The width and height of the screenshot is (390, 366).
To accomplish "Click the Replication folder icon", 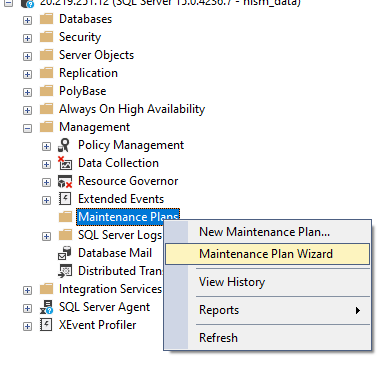I will [x=46, y=73].
